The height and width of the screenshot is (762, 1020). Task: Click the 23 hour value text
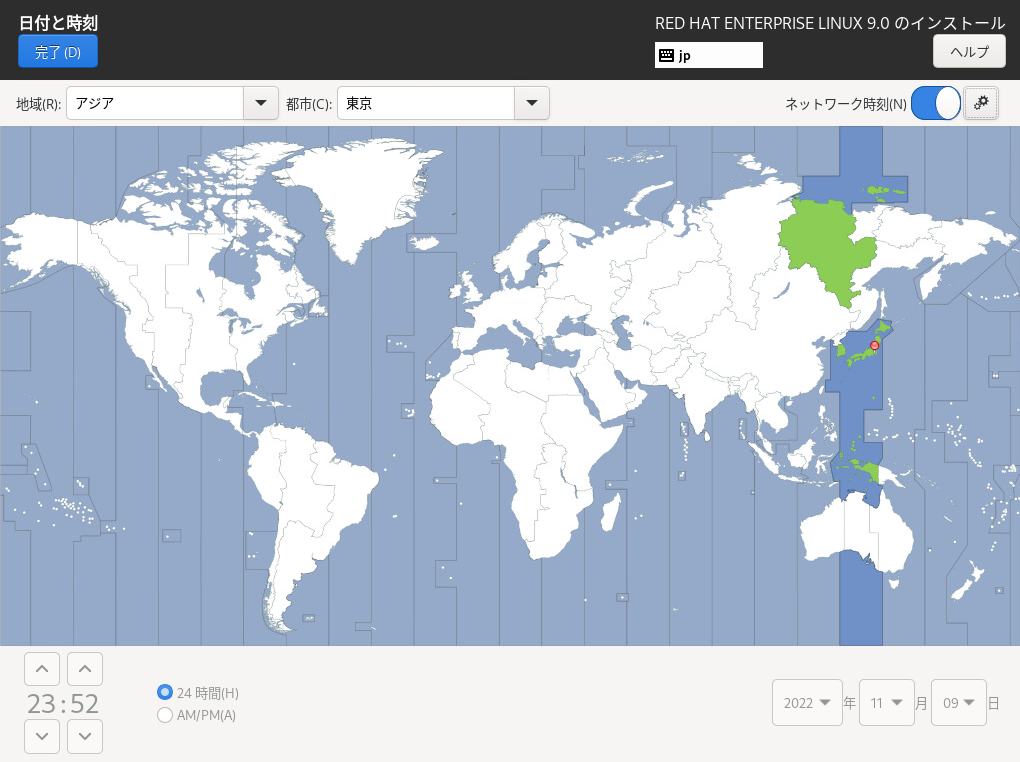click(x=41, y=703)
